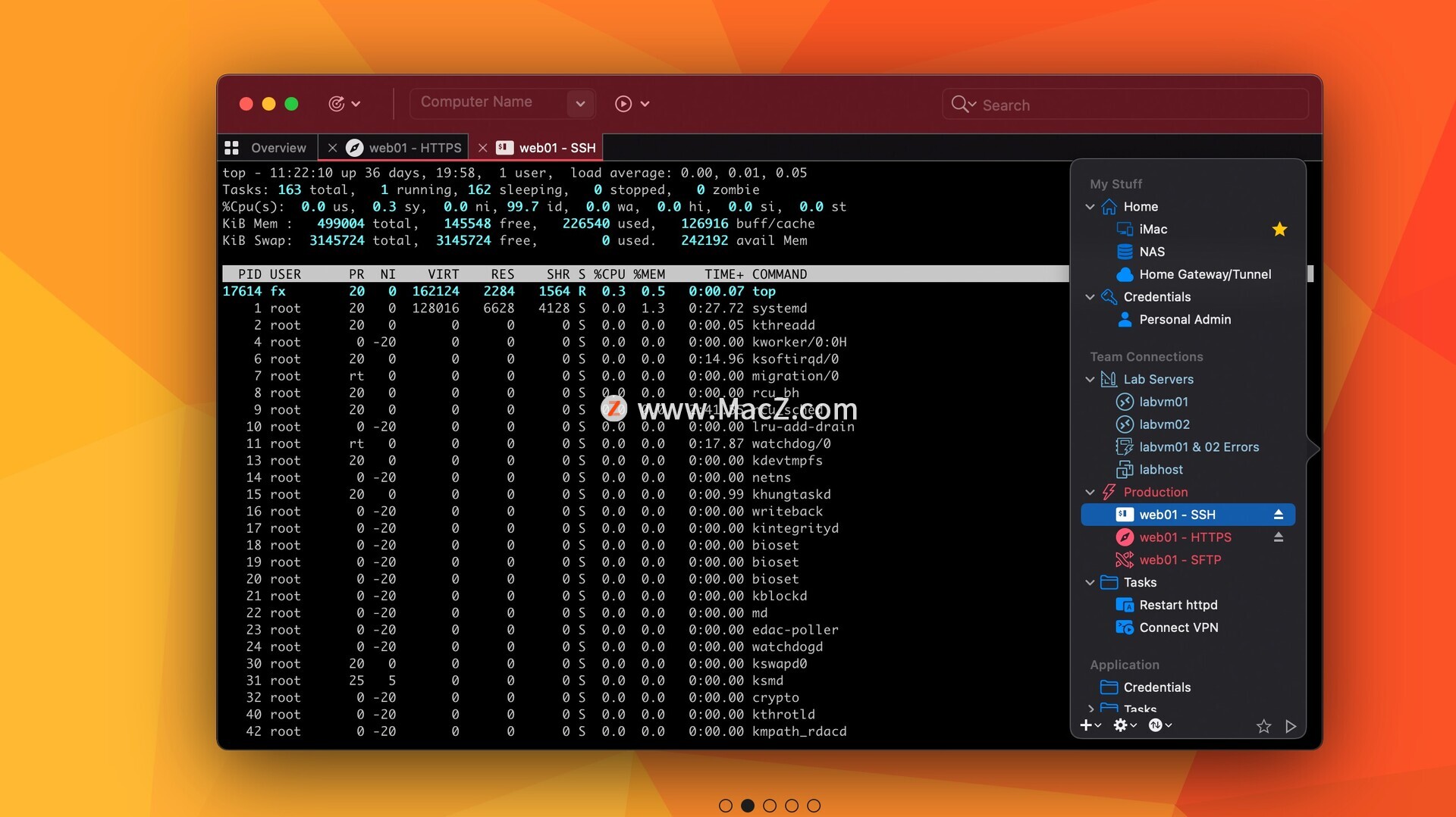Viewport: 1456px width, 817px height.
Task: Click the Home house icon
Action: pyautogui.click(x=1109, y=207)
